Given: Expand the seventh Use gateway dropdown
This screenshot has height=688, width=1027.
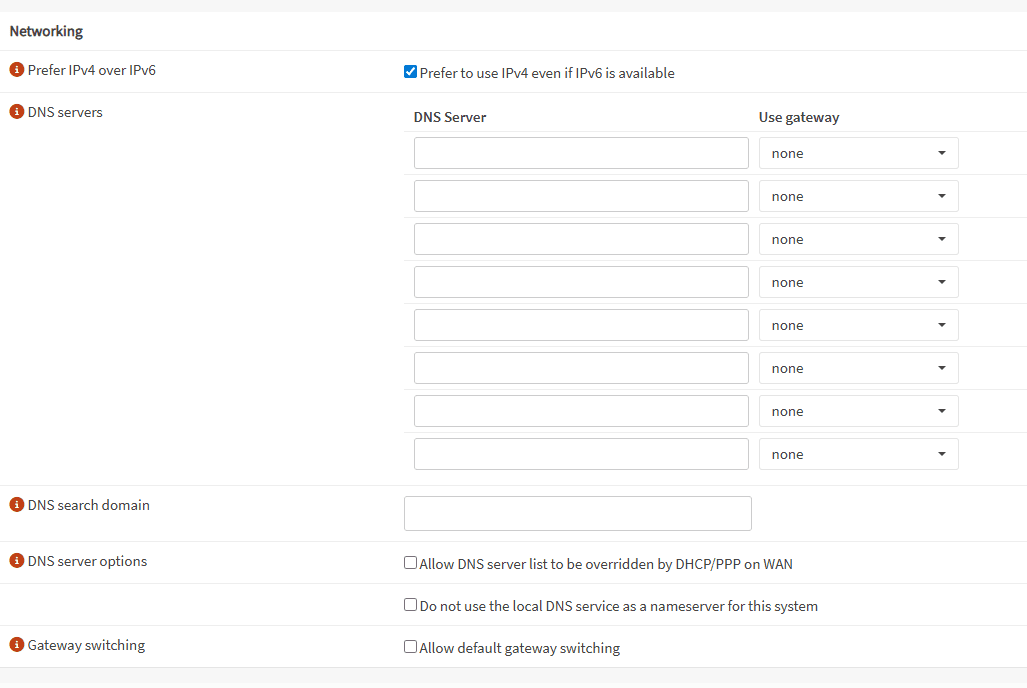Looking at the screenshot, I should point(858,411).
